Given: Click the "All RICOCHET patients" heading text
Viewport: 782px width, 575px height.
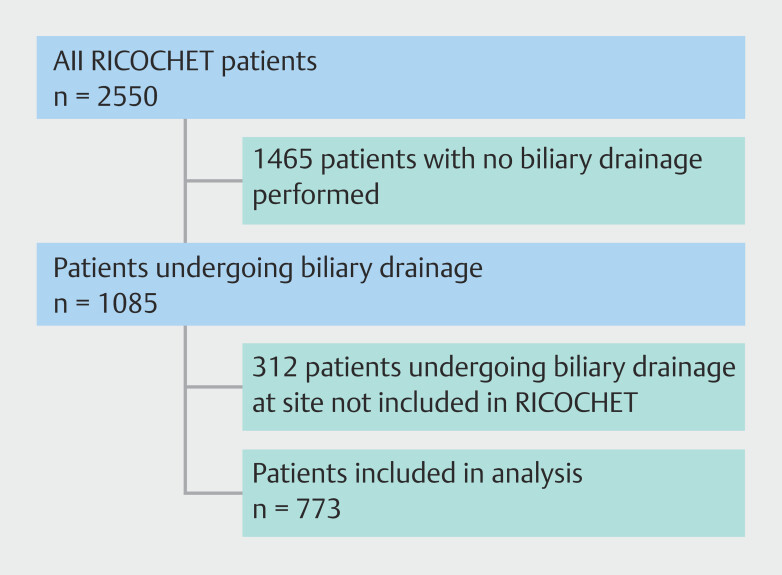Looking at the screenshot, I should point(185,61).
